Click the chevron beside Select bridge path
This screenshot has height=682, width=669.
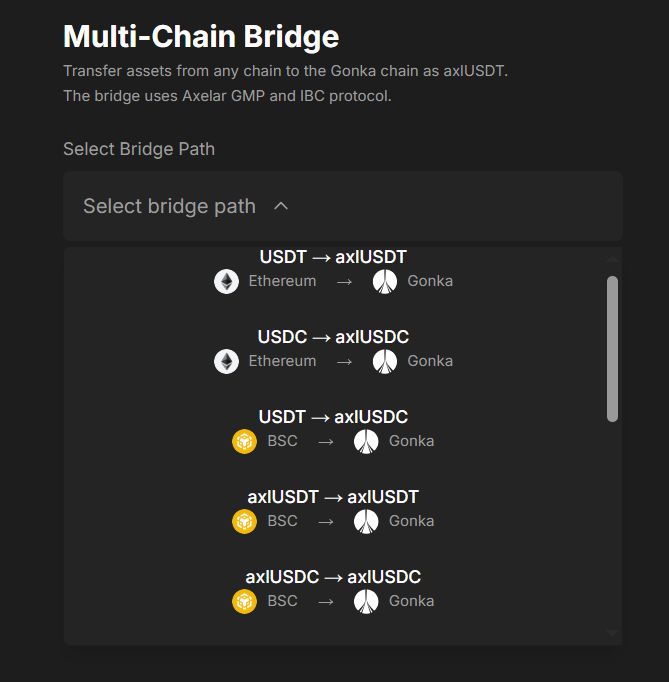[281, 206]
